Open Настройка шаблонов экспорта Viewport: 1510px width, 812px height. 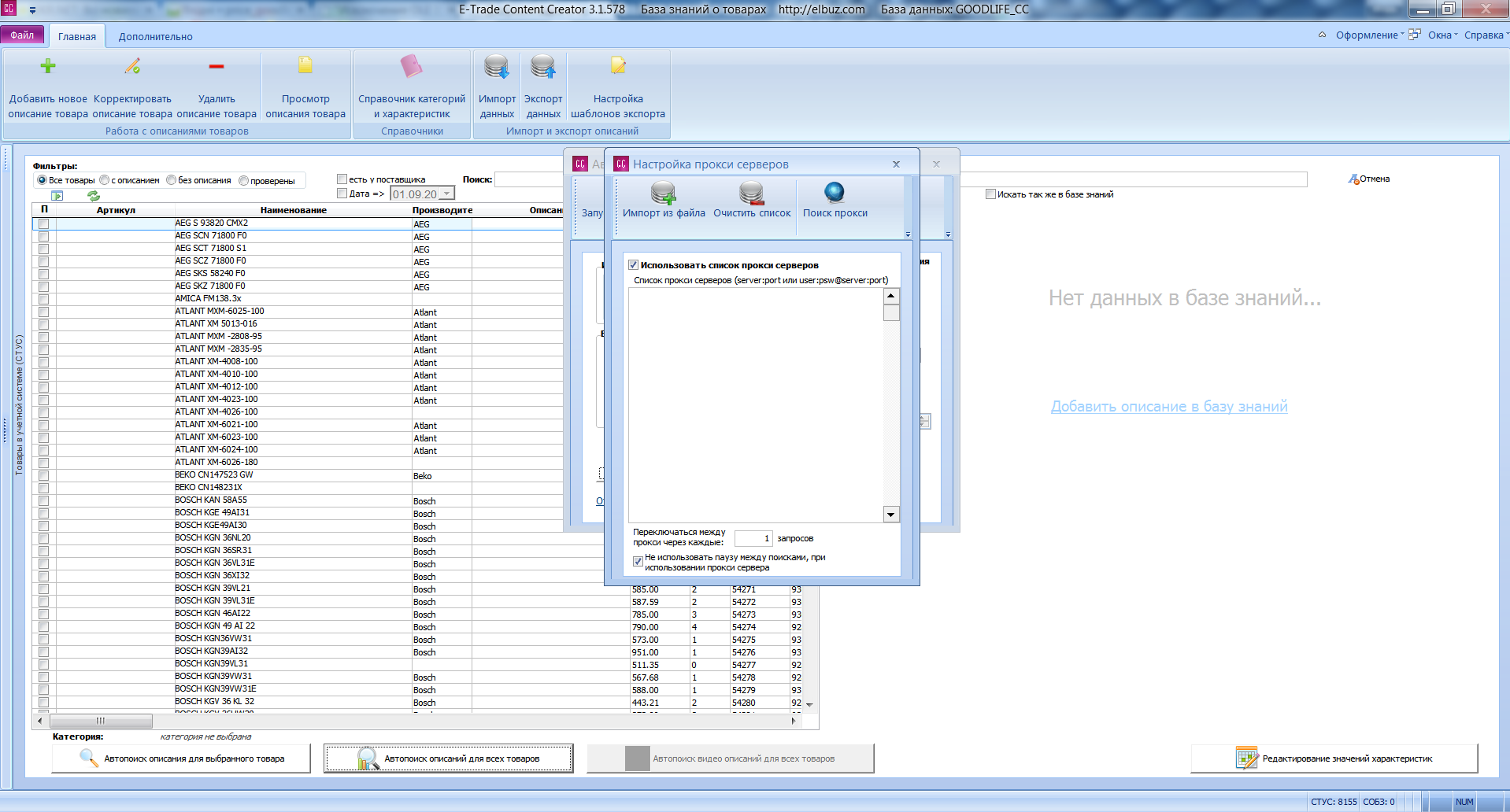point(618,87)
